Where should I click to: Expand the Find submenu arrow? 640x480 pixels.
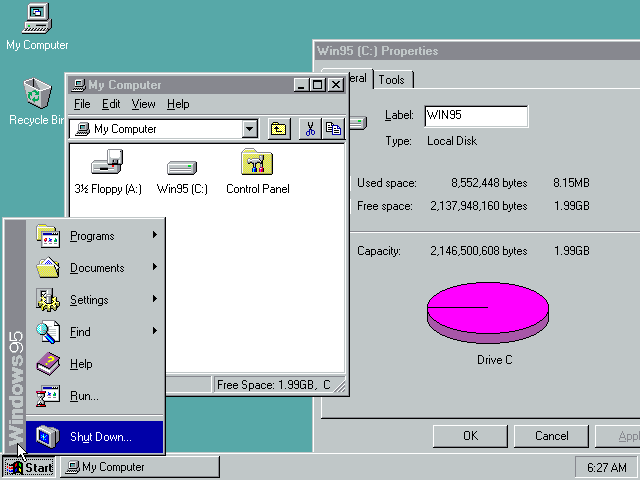pos(155,331)
